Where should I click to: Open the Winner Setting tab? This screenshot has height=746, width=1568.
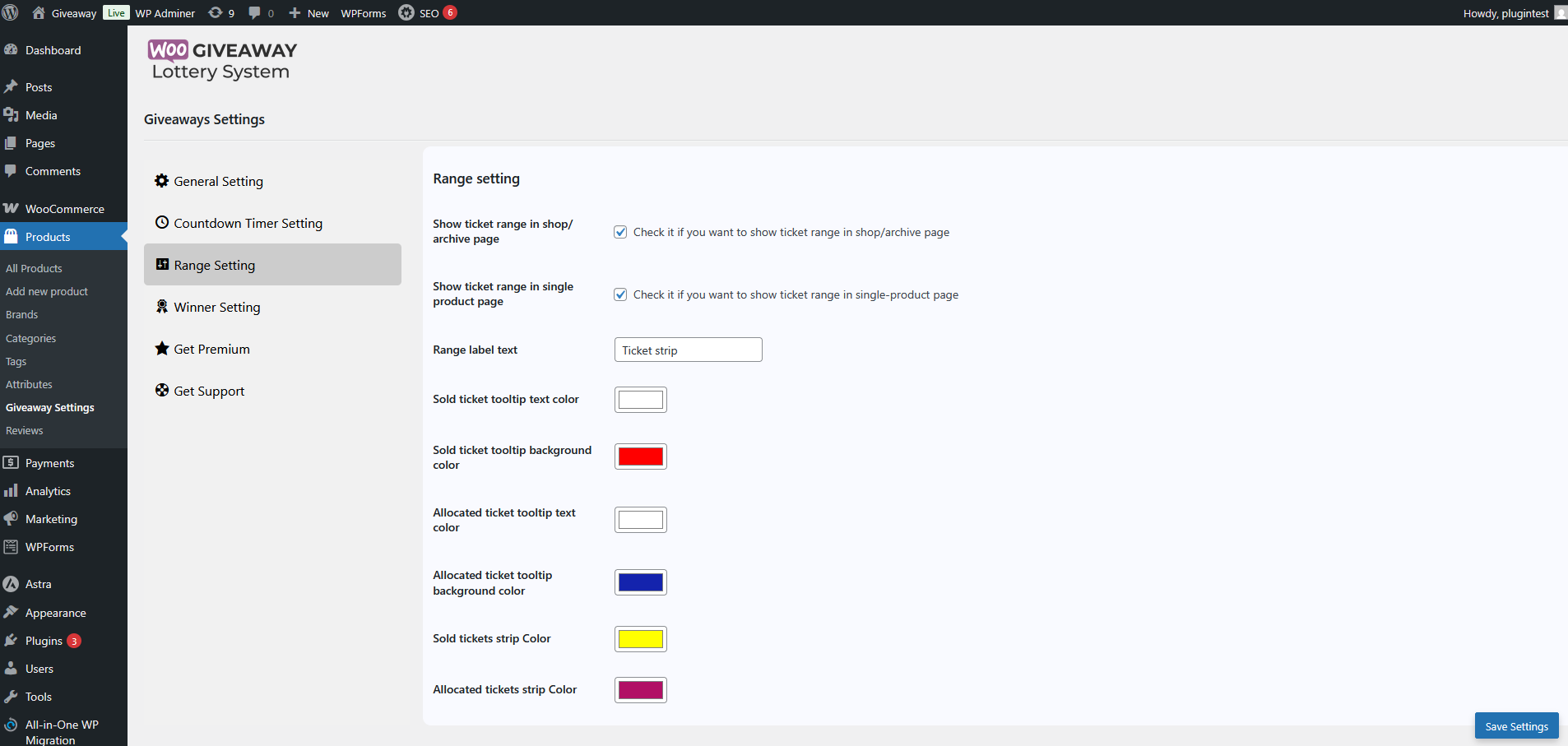(x=272, y=307)
